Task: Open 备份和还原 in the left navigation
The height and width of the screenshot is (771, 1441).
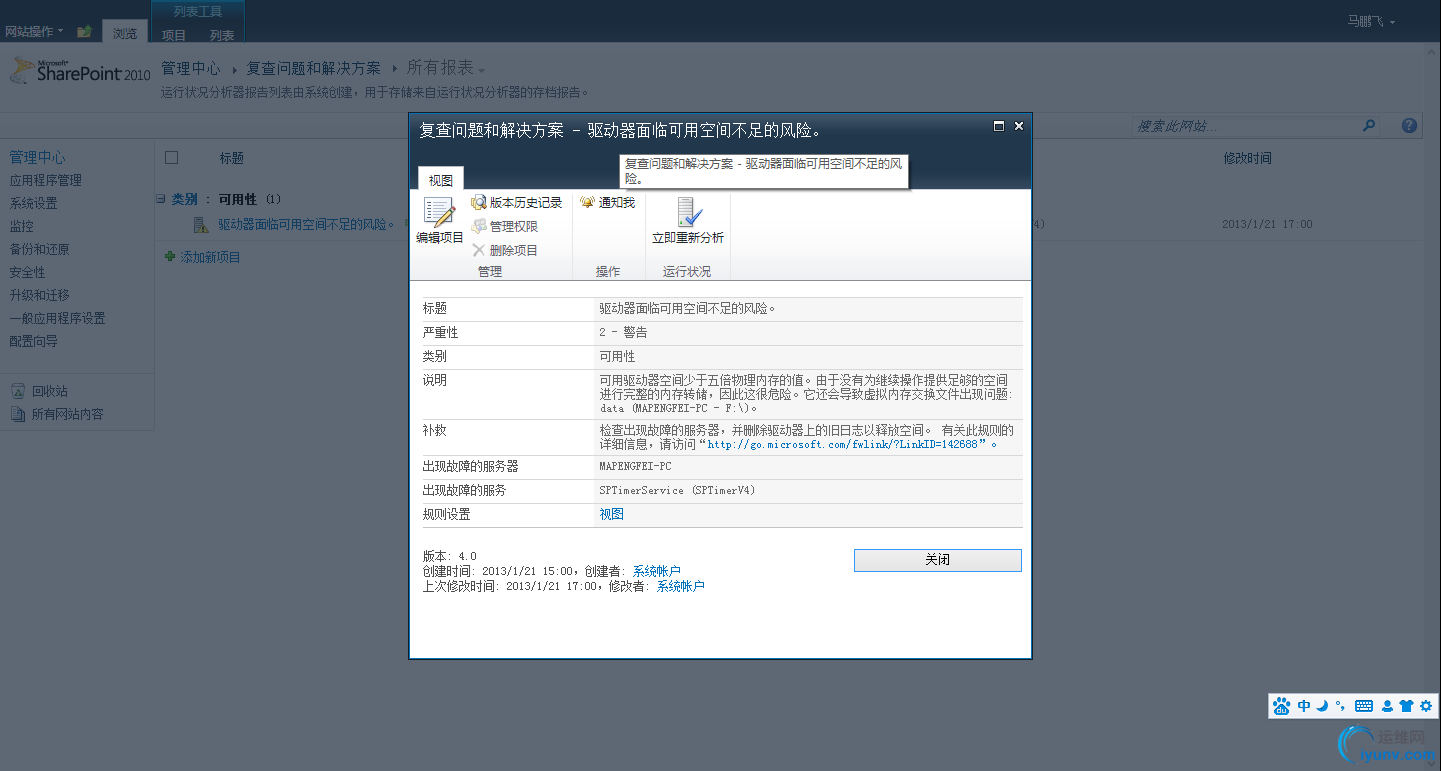Action: (x=40, y=250)
